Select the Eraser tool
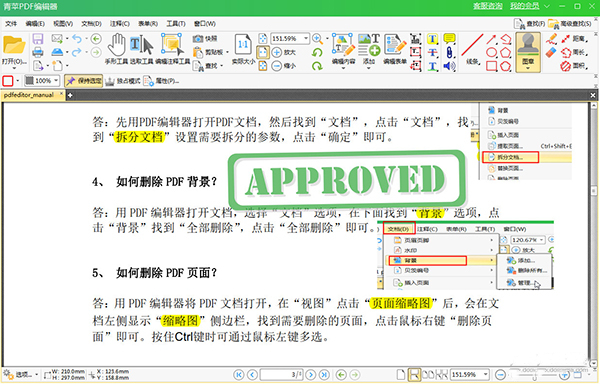The height and width of the screenshot is (384, 600). 551,52
